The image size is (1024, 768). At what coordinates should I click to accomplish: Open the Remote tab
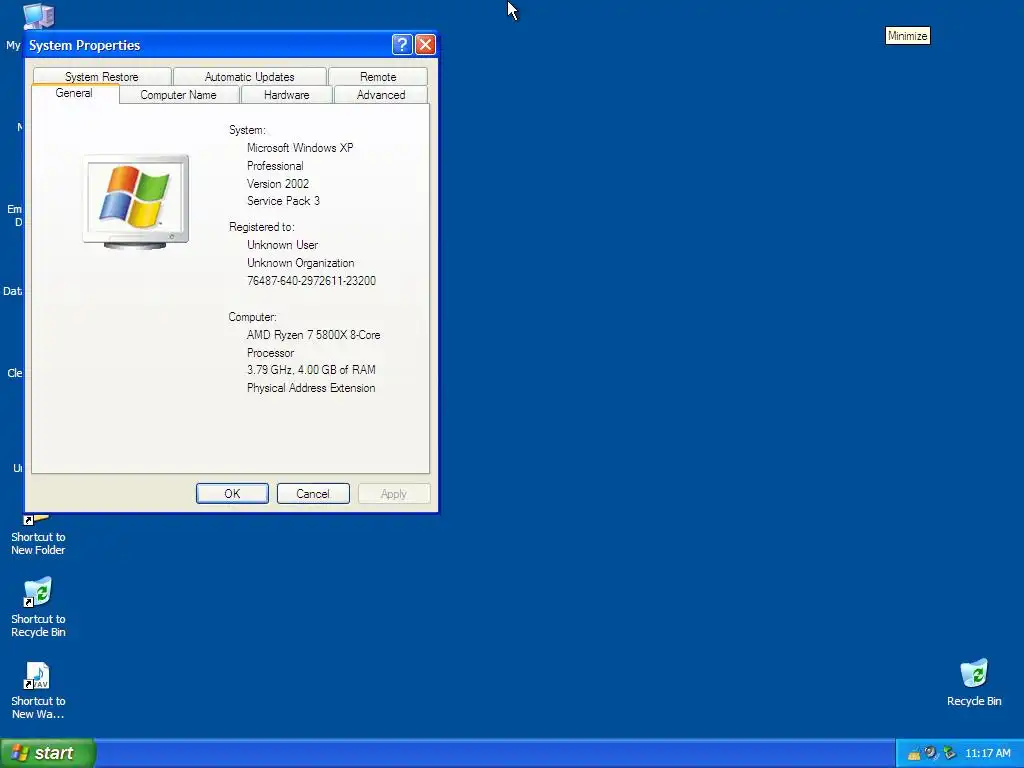coord(378,76)
